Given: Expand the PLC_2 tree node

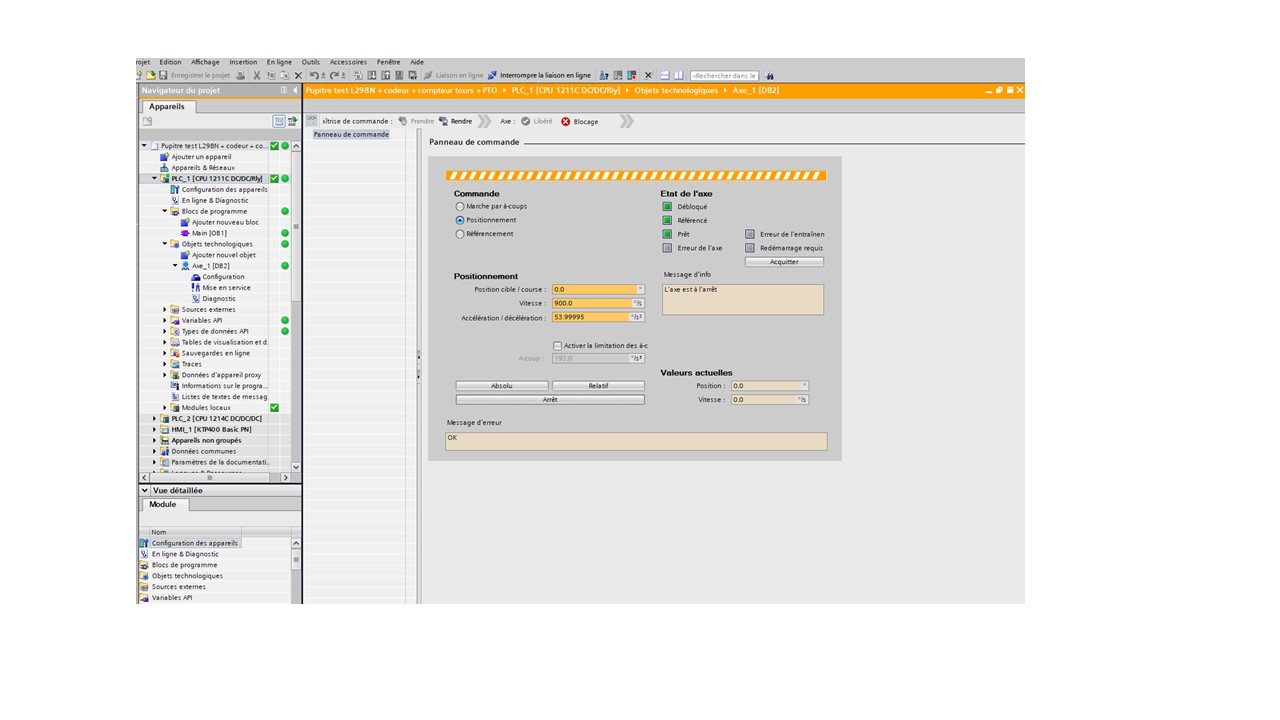Looking at the screenshot, I should point(155,419).
